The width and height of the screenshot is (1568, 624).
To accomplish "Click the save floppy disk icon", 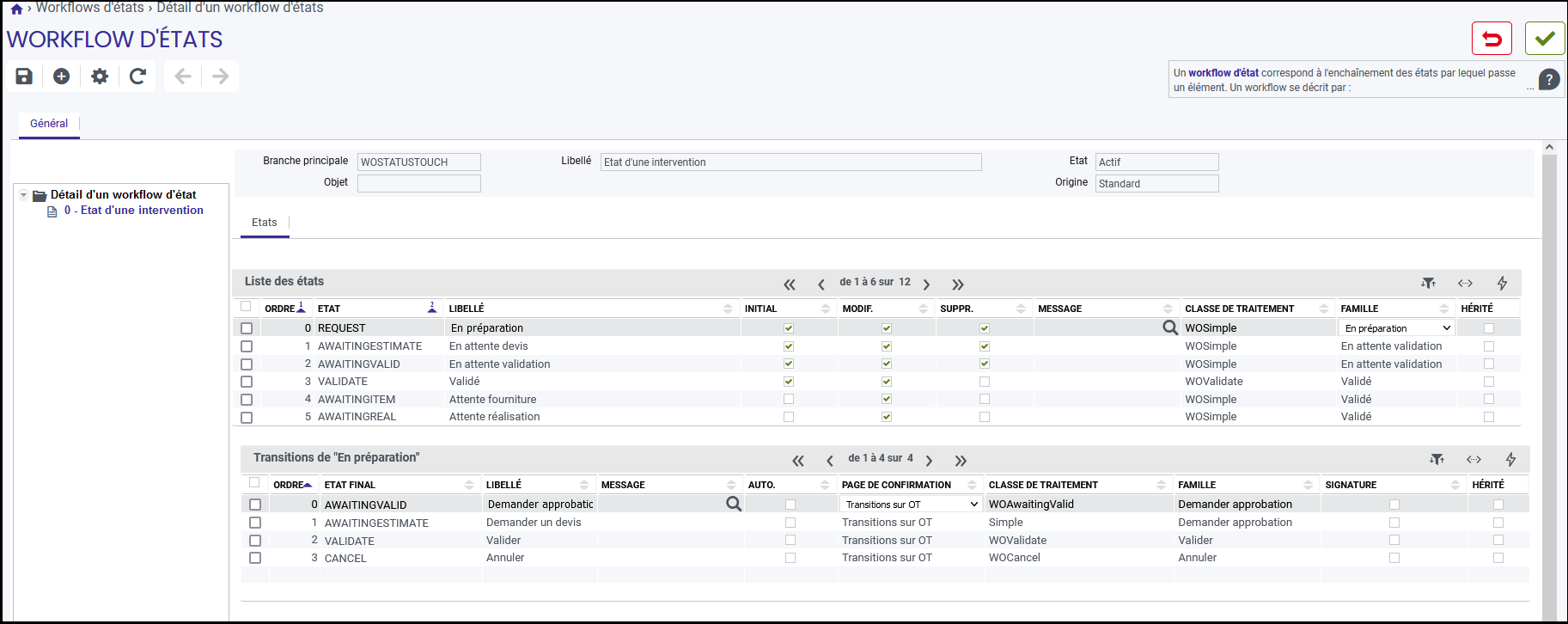I will tap(24, 76).
